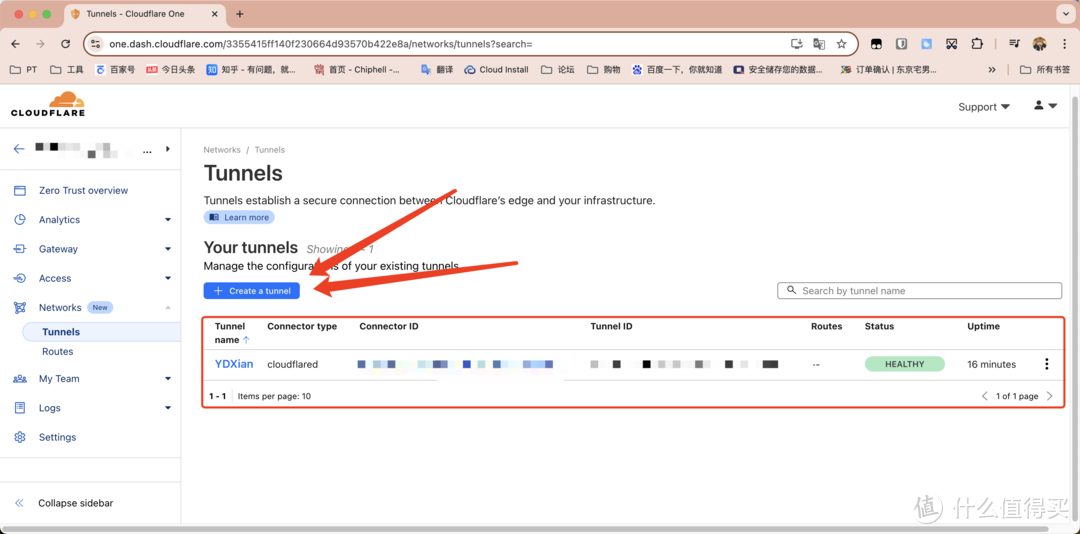Open the user account menu icon
1080x534 pixels.
coord(1044,106)
